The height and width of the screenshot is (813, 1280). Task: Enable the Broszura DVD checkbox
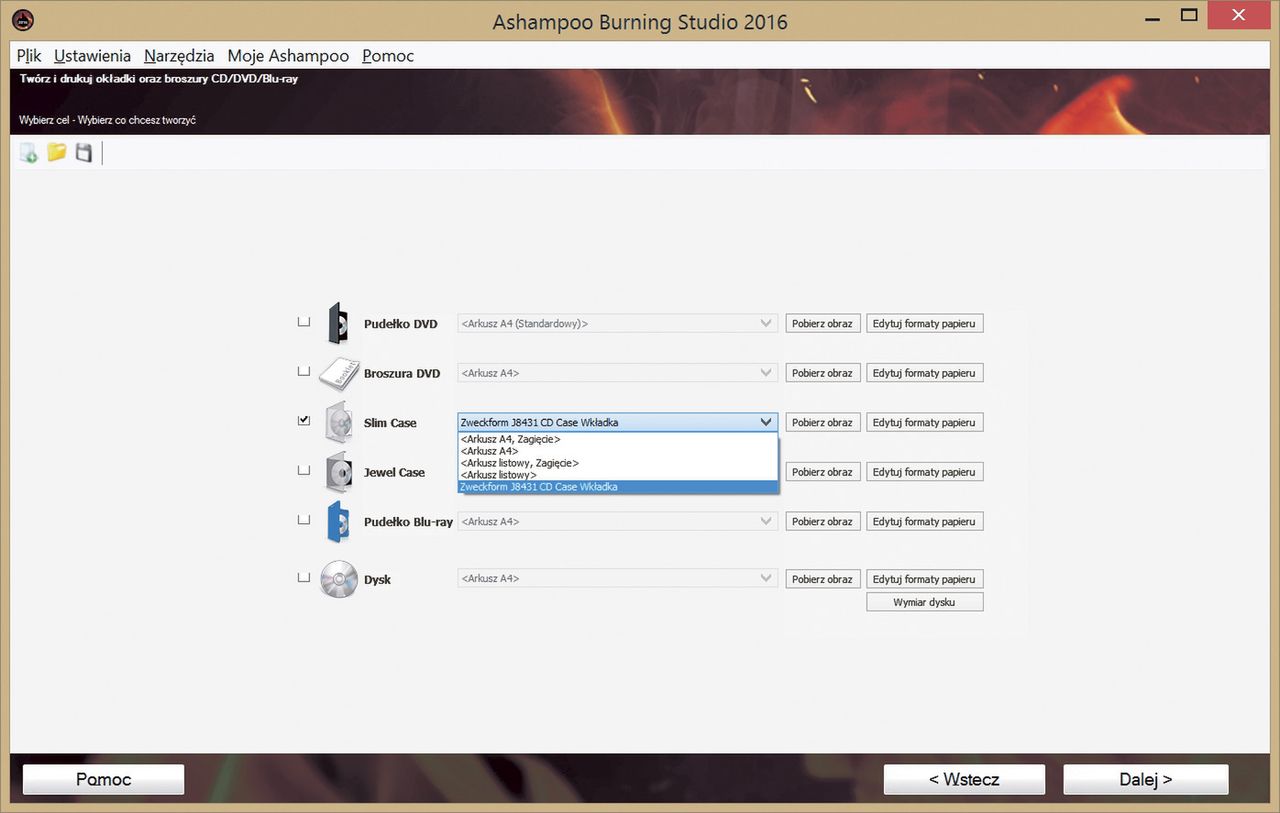pos(304,371)
